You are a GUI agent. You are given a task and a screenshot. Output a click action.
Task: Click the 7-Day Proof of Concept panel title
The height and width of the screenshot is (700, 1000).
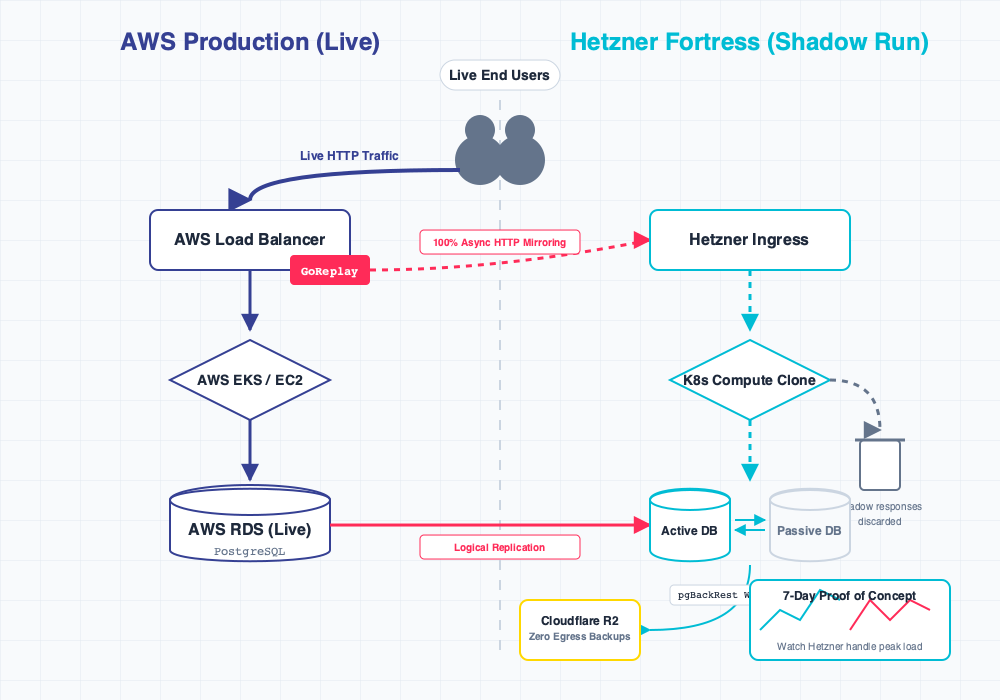849,596
